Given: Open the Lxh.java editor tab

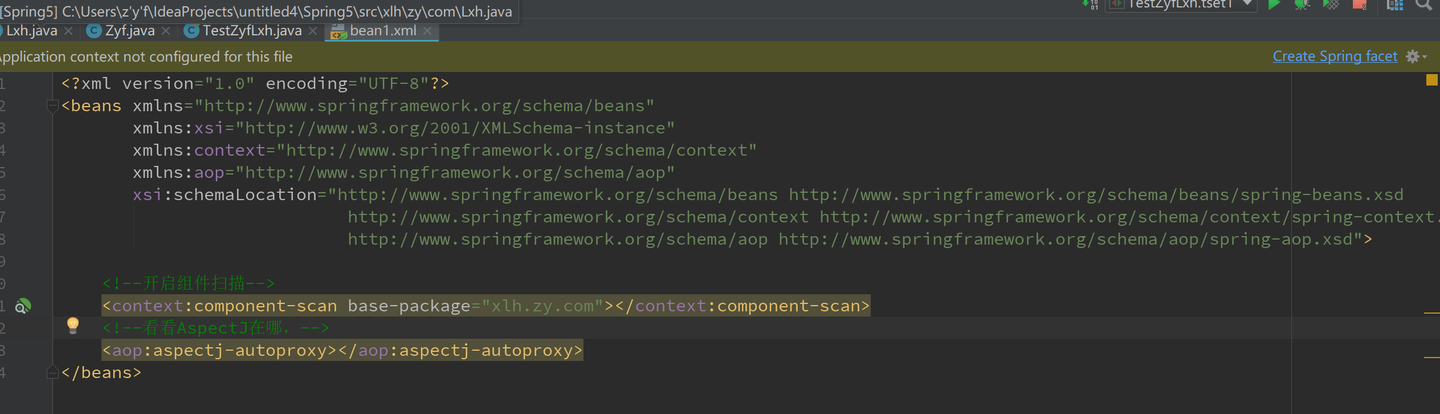Looking at the screenshot, I should pos(32,31).
